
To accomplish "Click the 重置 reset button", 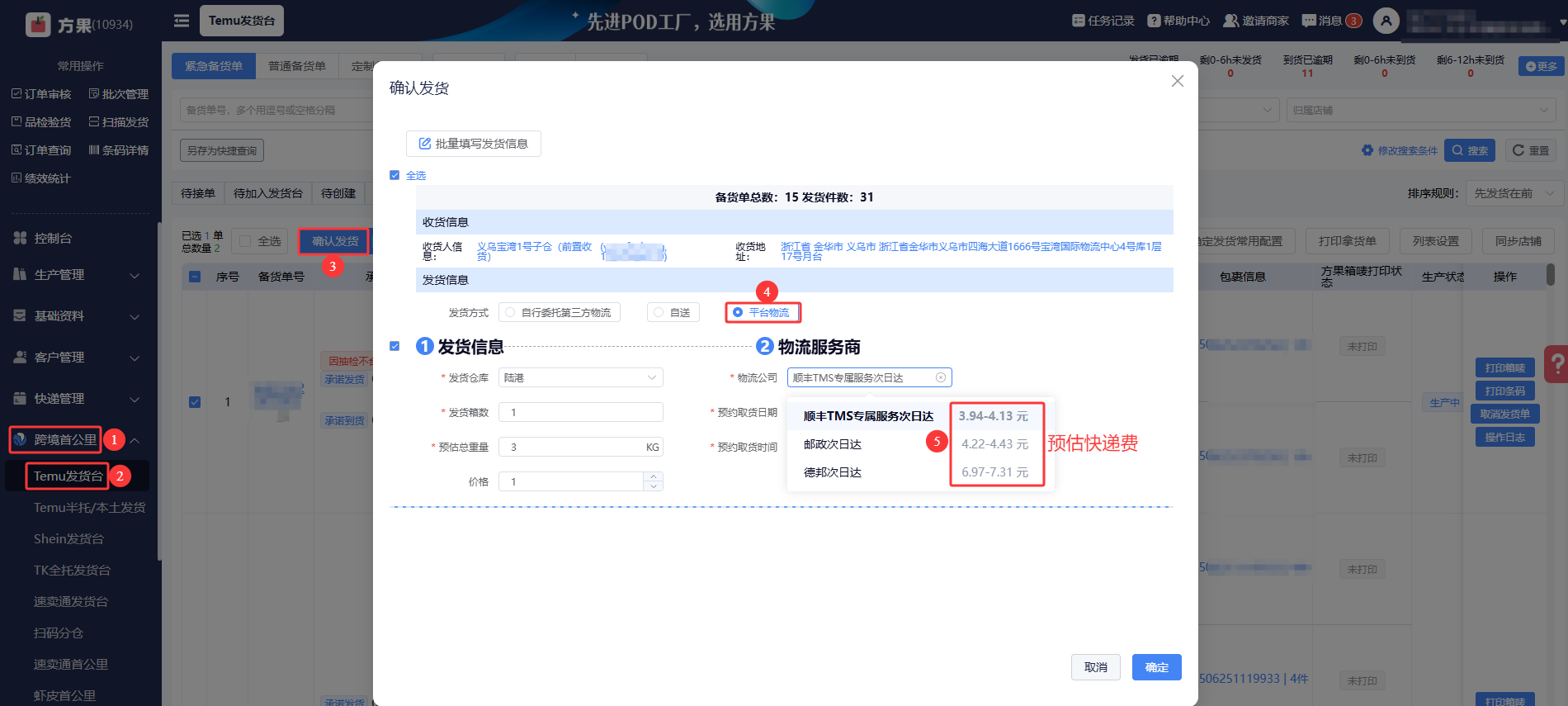I will click(1531, 150).
